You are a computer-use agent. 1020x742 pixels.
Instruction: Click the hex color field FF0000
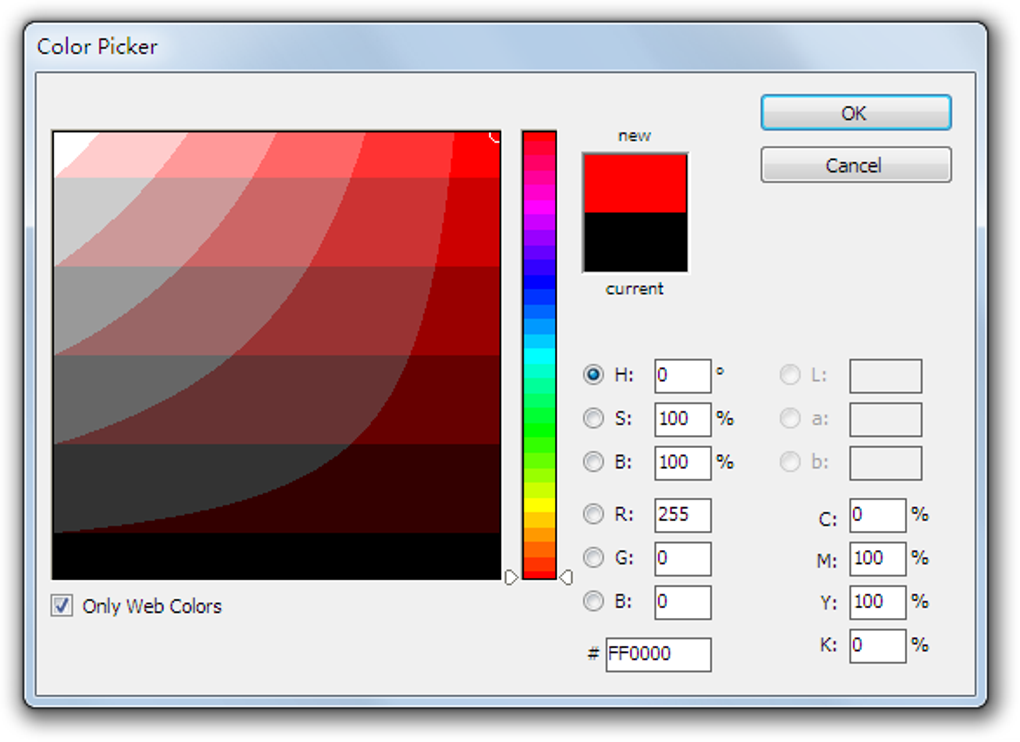(x=658, y=654)
